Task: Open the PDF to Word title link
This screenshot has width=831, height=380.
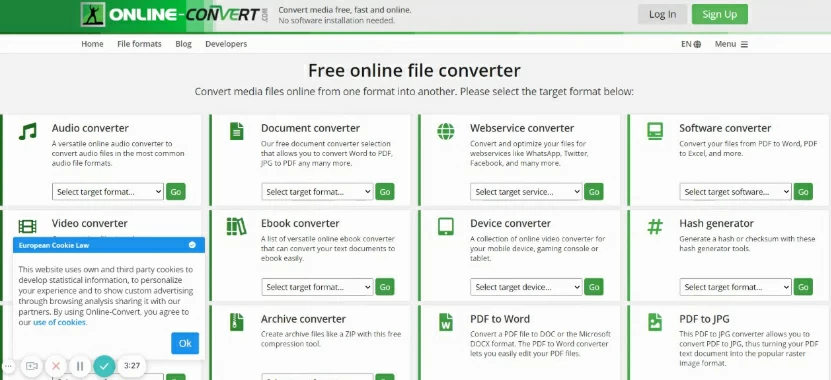Action: click(500, 319)
